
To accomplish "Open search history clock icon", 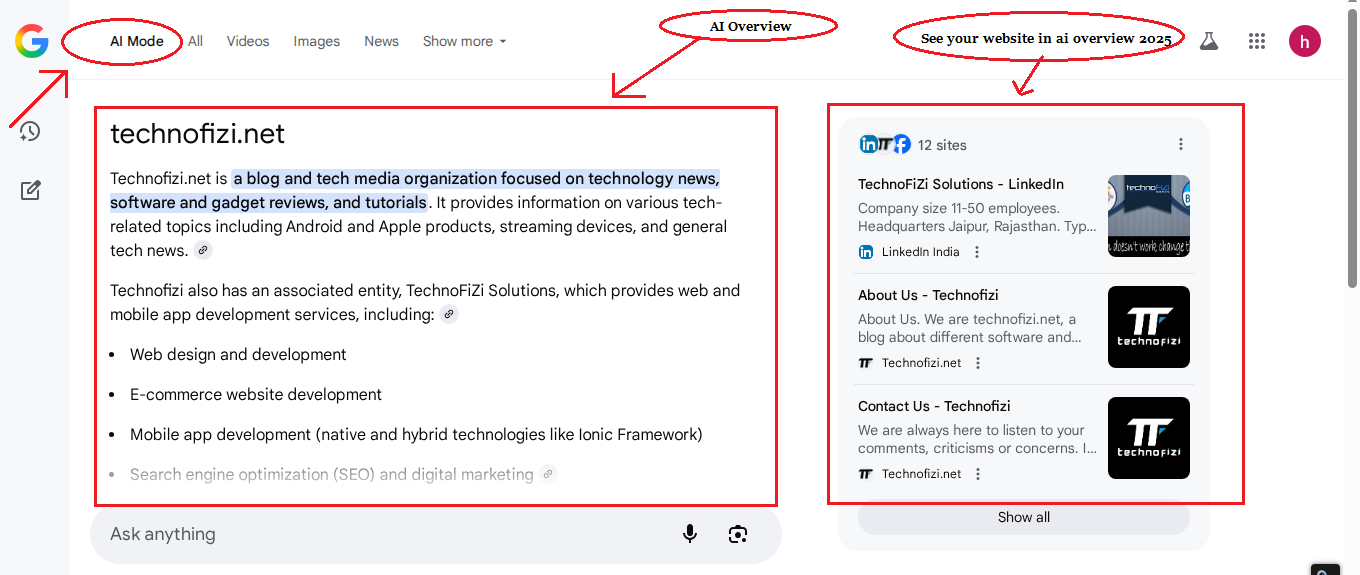I will pyautogui.click(x=30, y=131).
